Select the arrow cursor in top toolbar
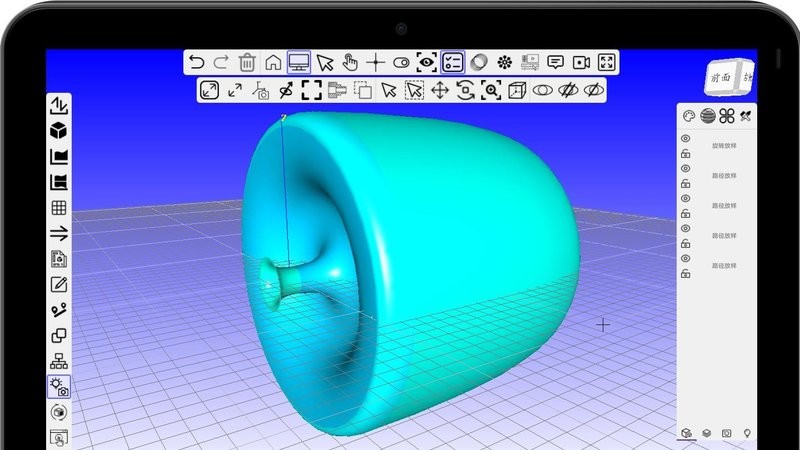 pos(324,62)
